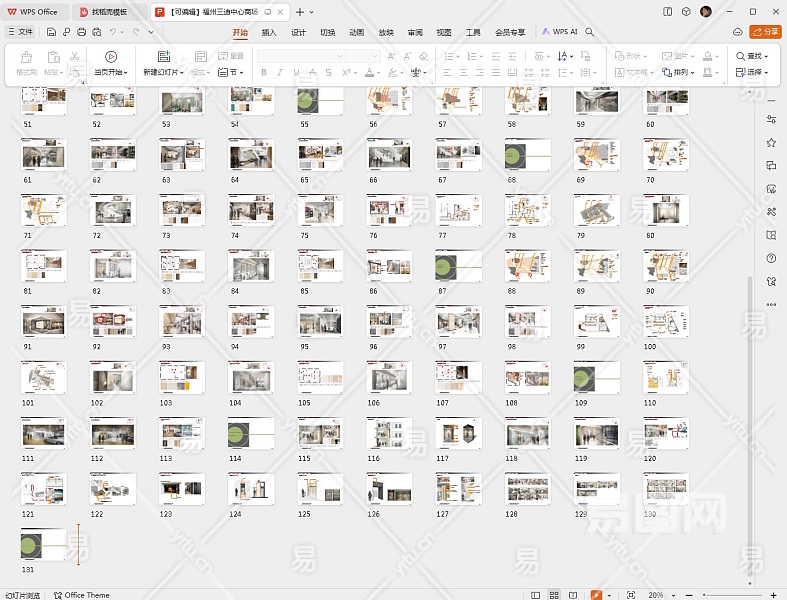This screenshot has height=600, width=787.
Task: Click the search magnifier icon in ribbon tabs
Action: point(590,32)
